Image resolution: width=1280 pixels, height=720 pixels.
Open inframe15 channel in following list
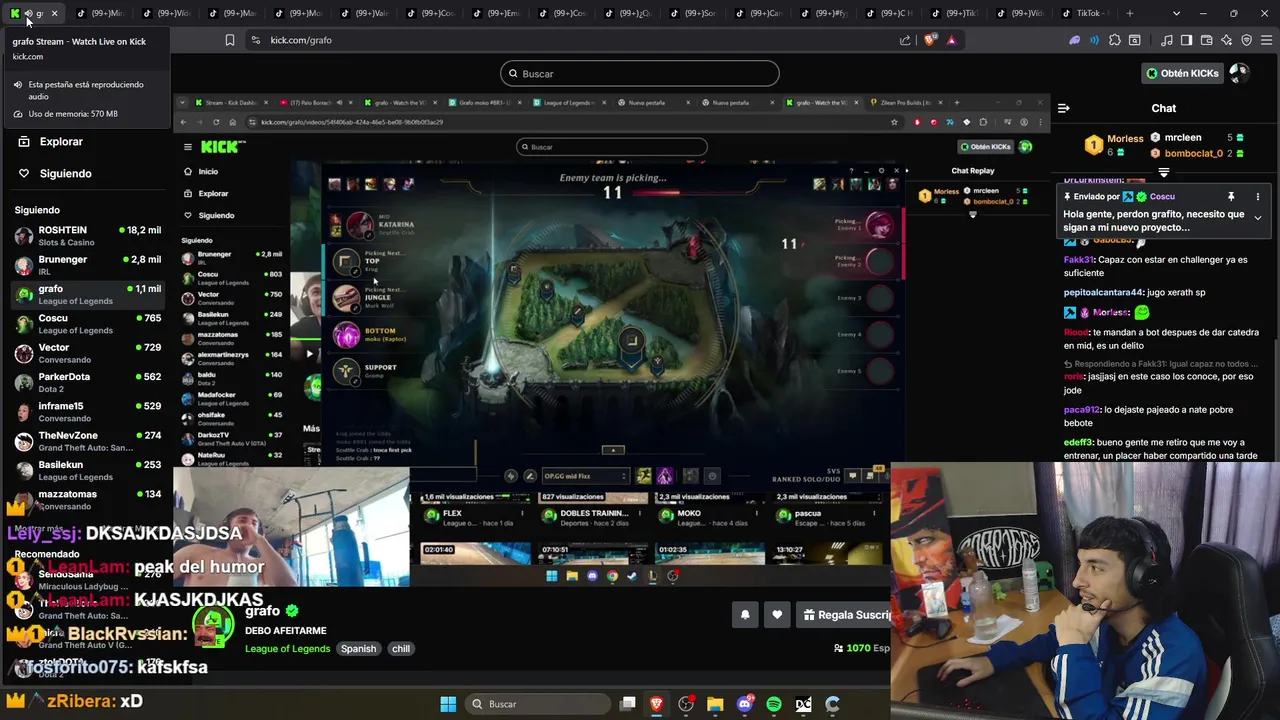click(x=87, y=412)
